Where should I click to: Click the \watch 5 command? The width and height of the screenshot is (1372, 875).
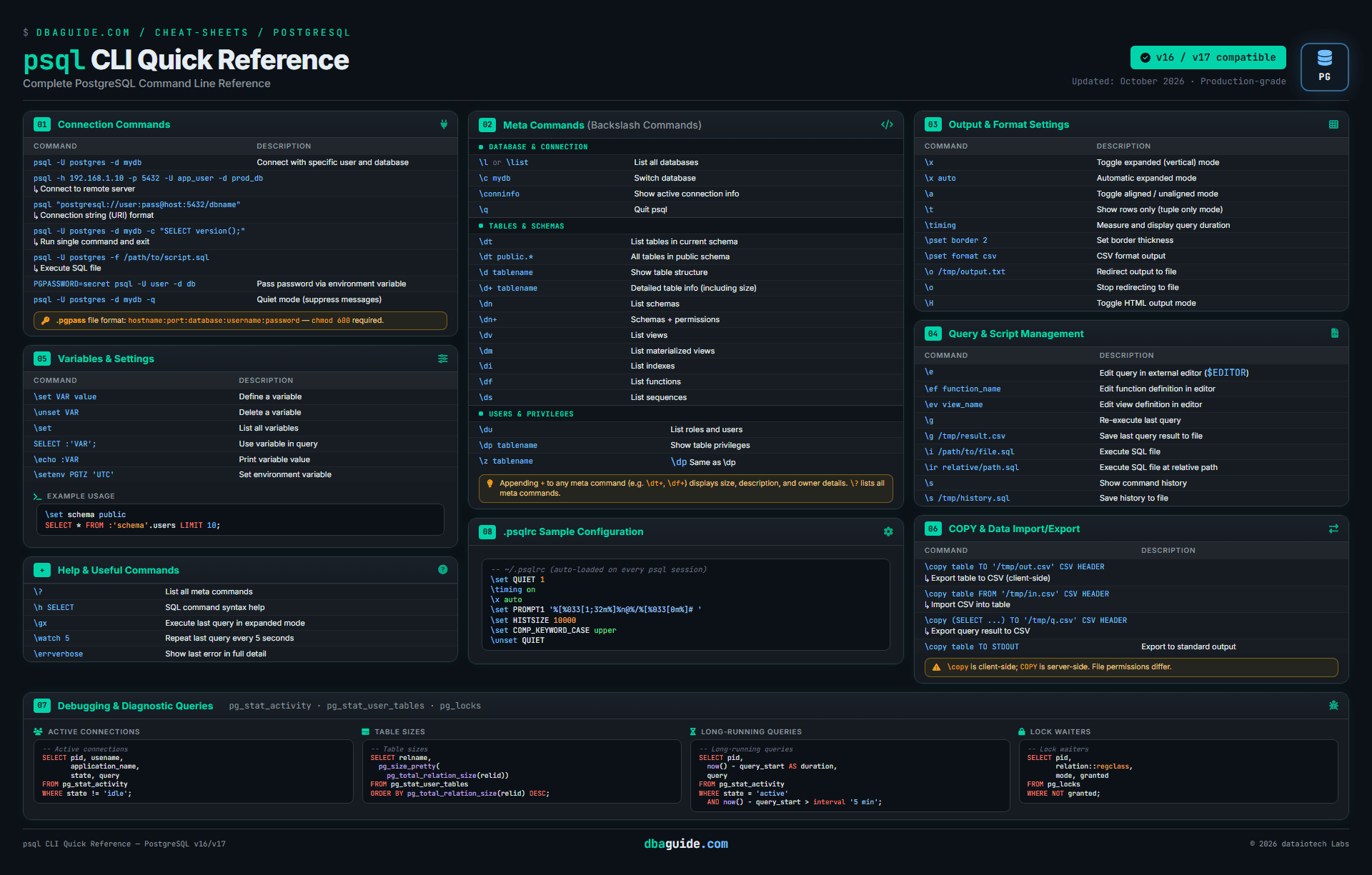(51, 639)
